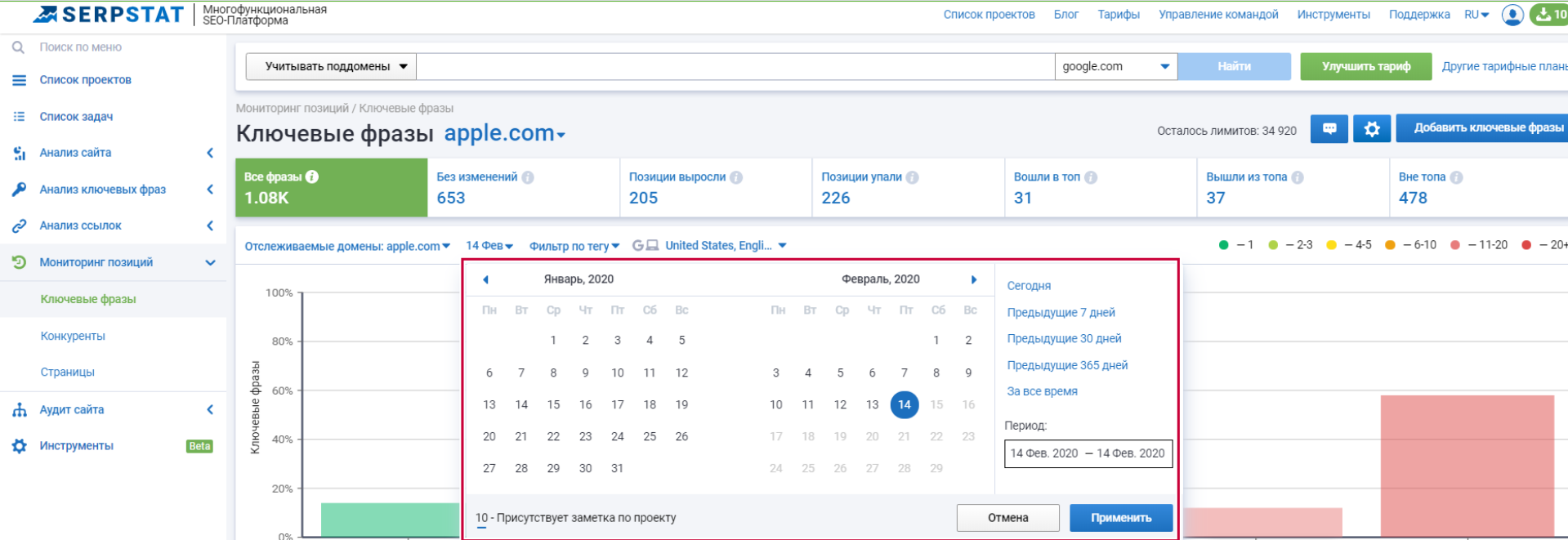Expand Фильтр по тегу dropdown

click(574, 246)
